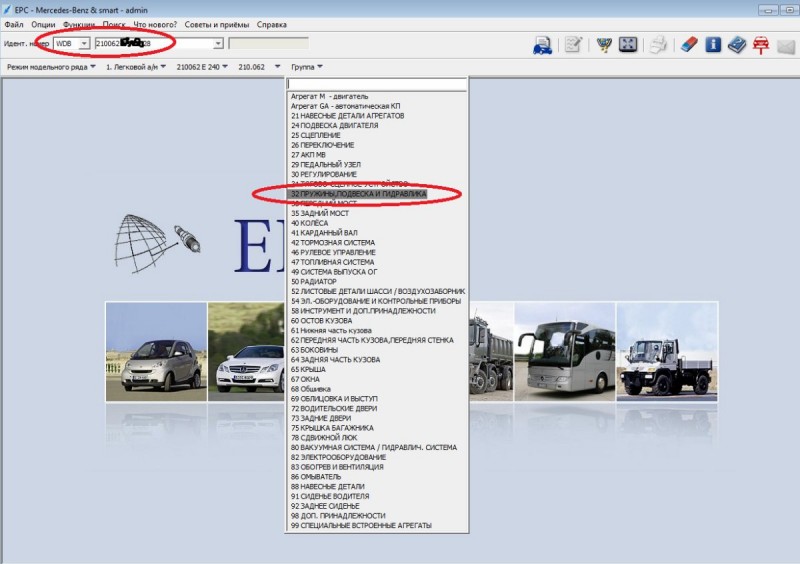Expand the identification number history dropdown arrow
The width and height of the screenshot is (800, 564).
coord(218,44)
